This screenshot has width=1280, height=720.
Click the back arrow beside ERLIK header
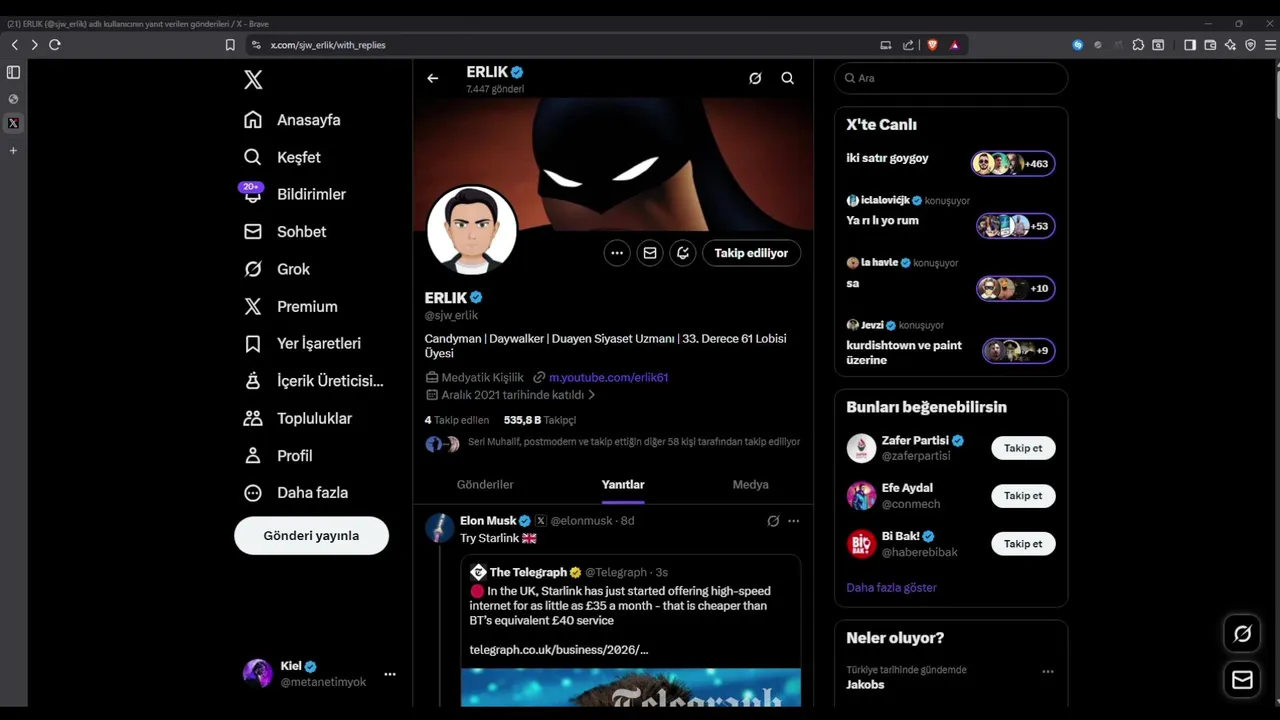pos(432,78)
